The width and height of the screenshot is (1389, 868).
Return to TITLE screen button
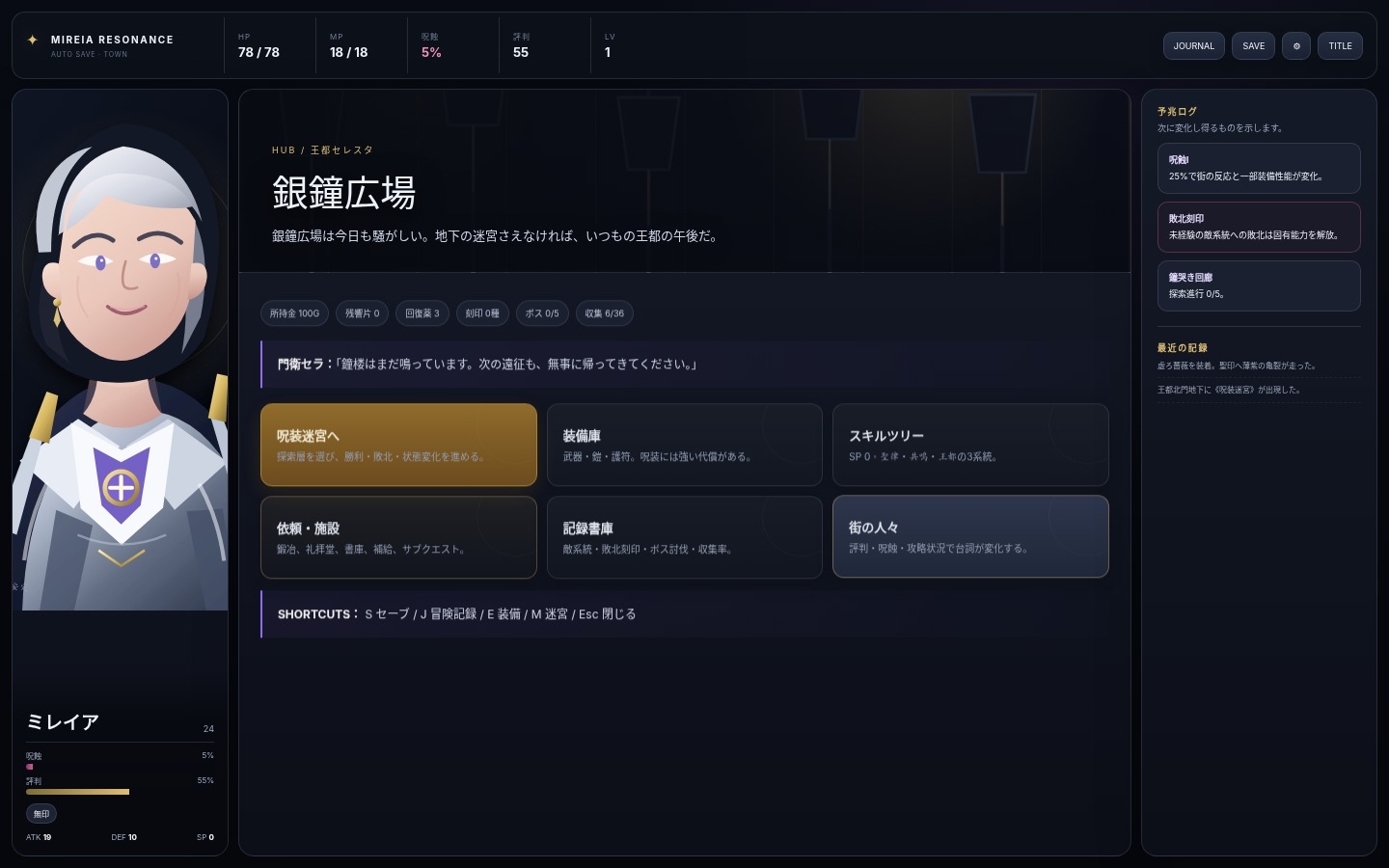pos(1340,45)
